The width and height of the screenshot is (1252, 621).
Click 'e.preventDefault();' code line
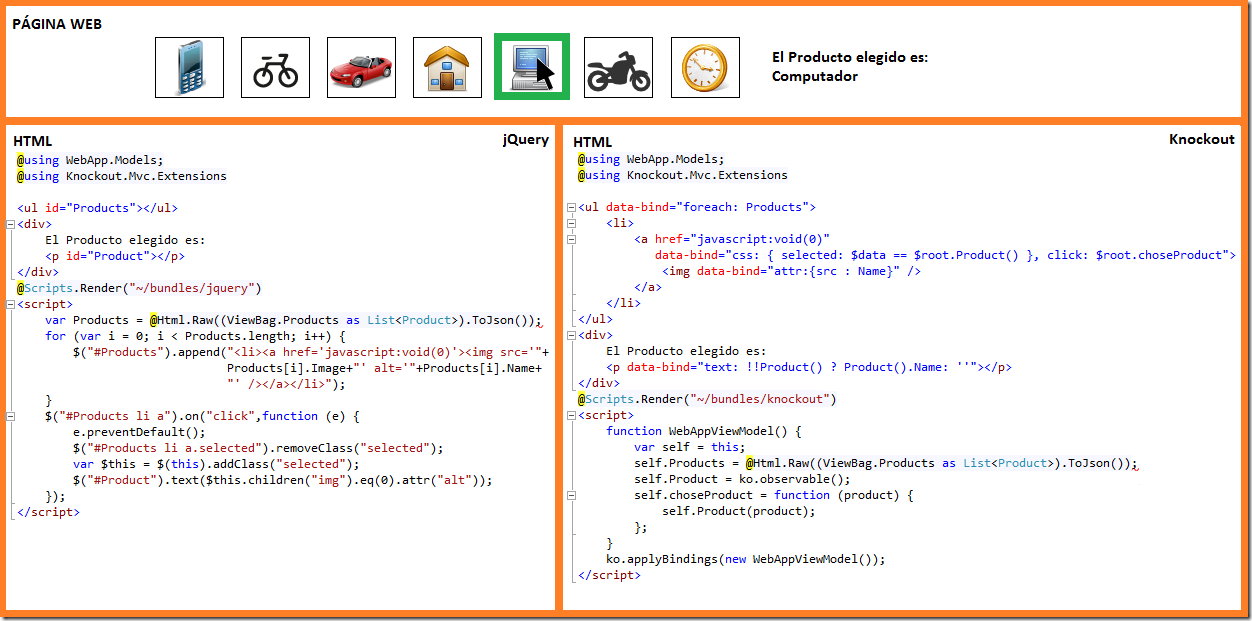(x=139, y=432)
